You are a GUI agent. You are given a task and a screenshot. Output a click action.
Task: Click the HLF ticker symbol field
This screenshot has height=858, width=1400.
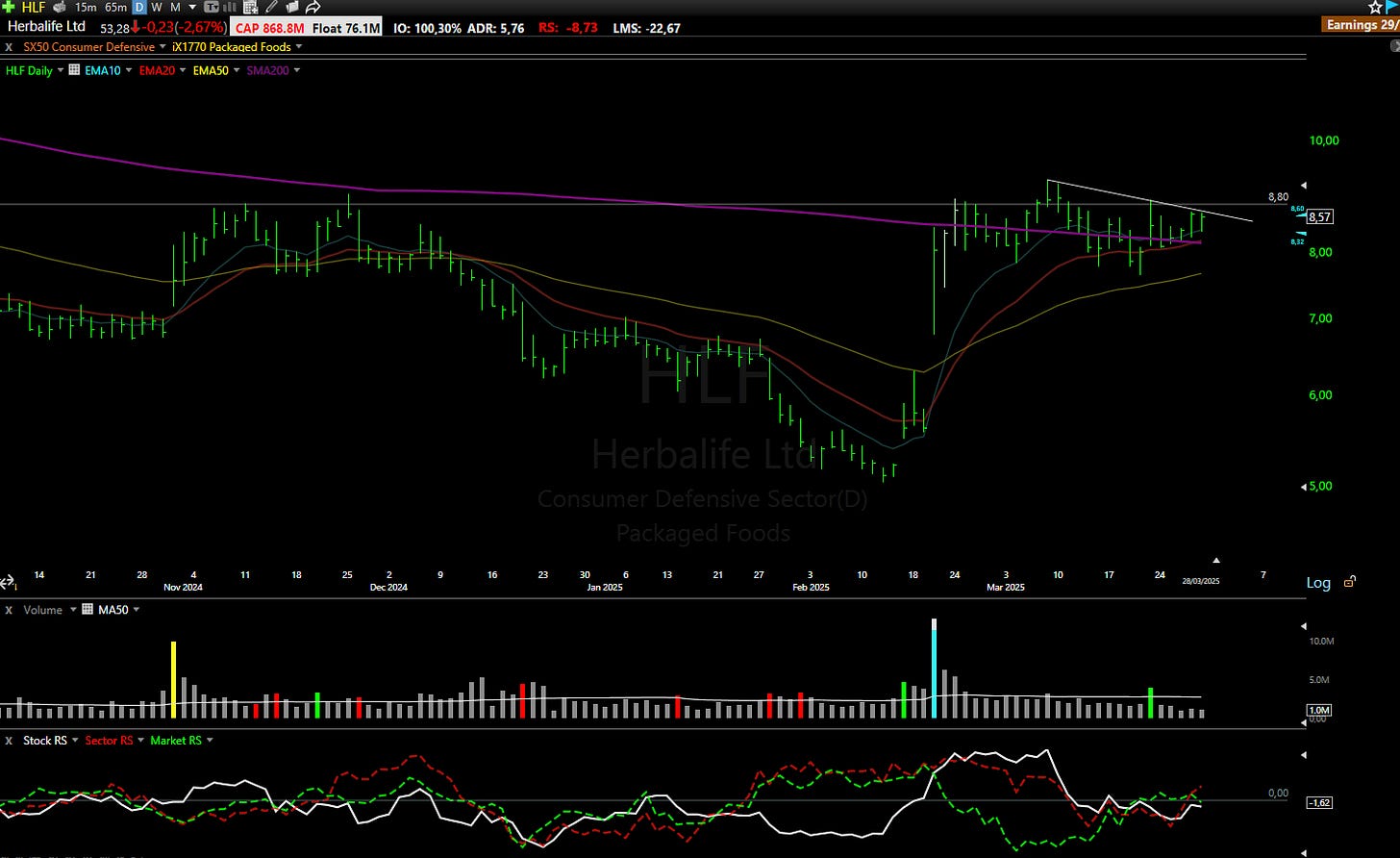(x=34, y=7)
